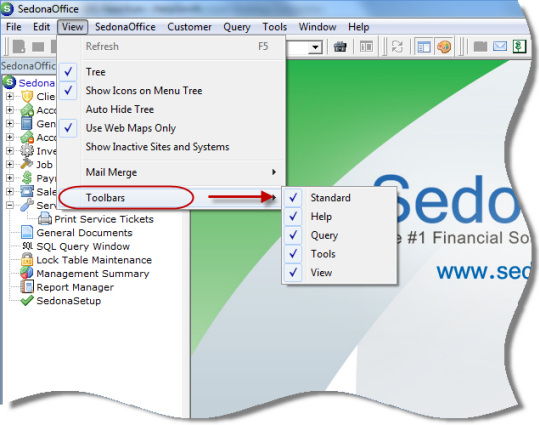Click the wrench Service tree icon
Viewport: 539px width, 425px height.
(27, 205)
